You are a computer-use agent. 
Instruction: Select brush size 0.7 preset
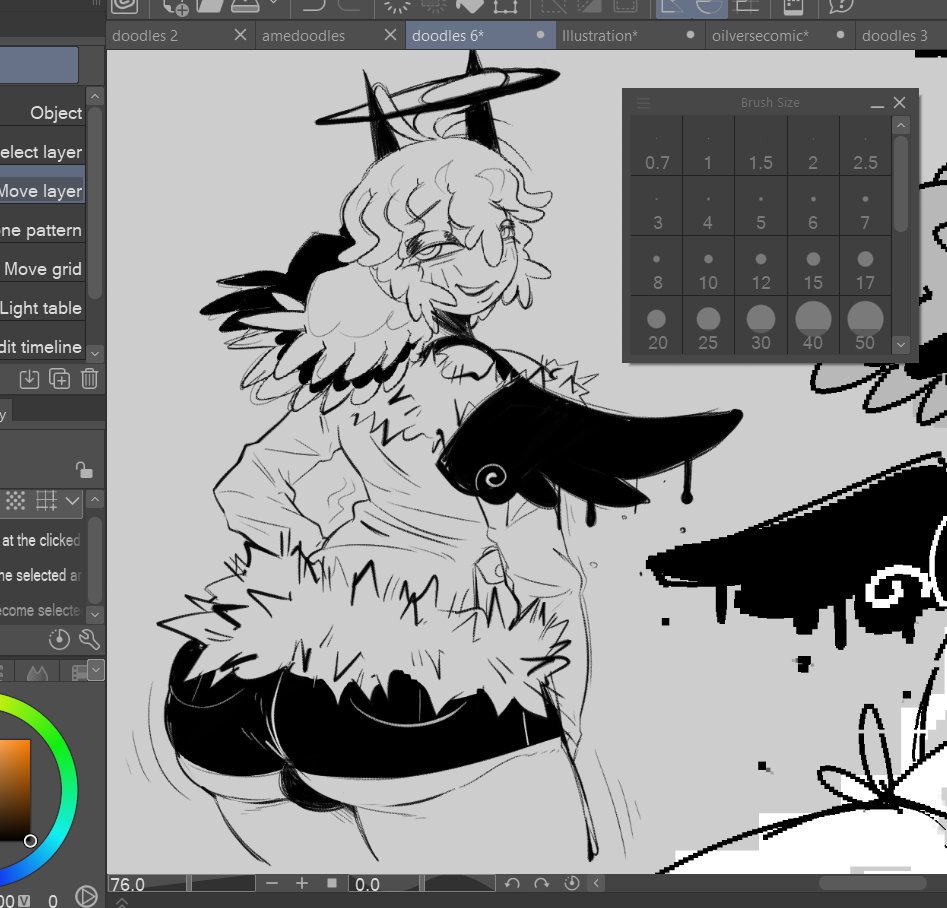pyautogui.click(x=656, y=147)
